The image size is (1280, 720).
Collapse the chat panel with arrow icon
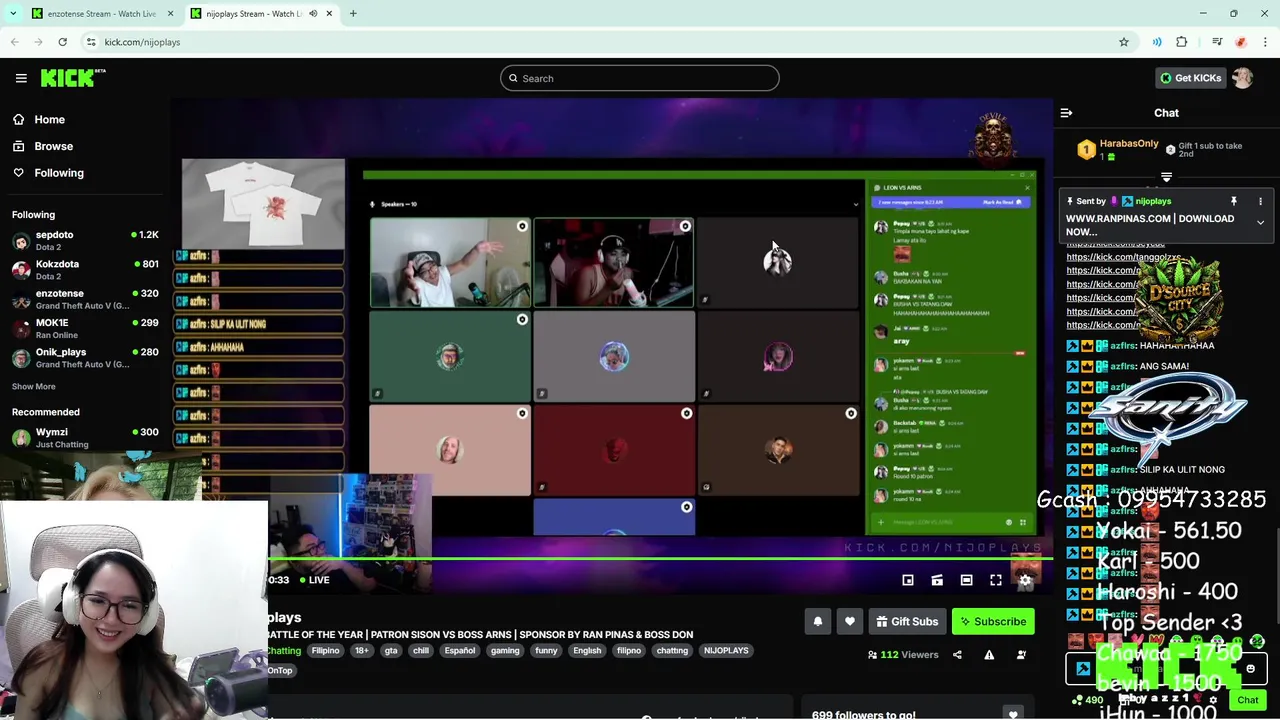[1066, 113]
